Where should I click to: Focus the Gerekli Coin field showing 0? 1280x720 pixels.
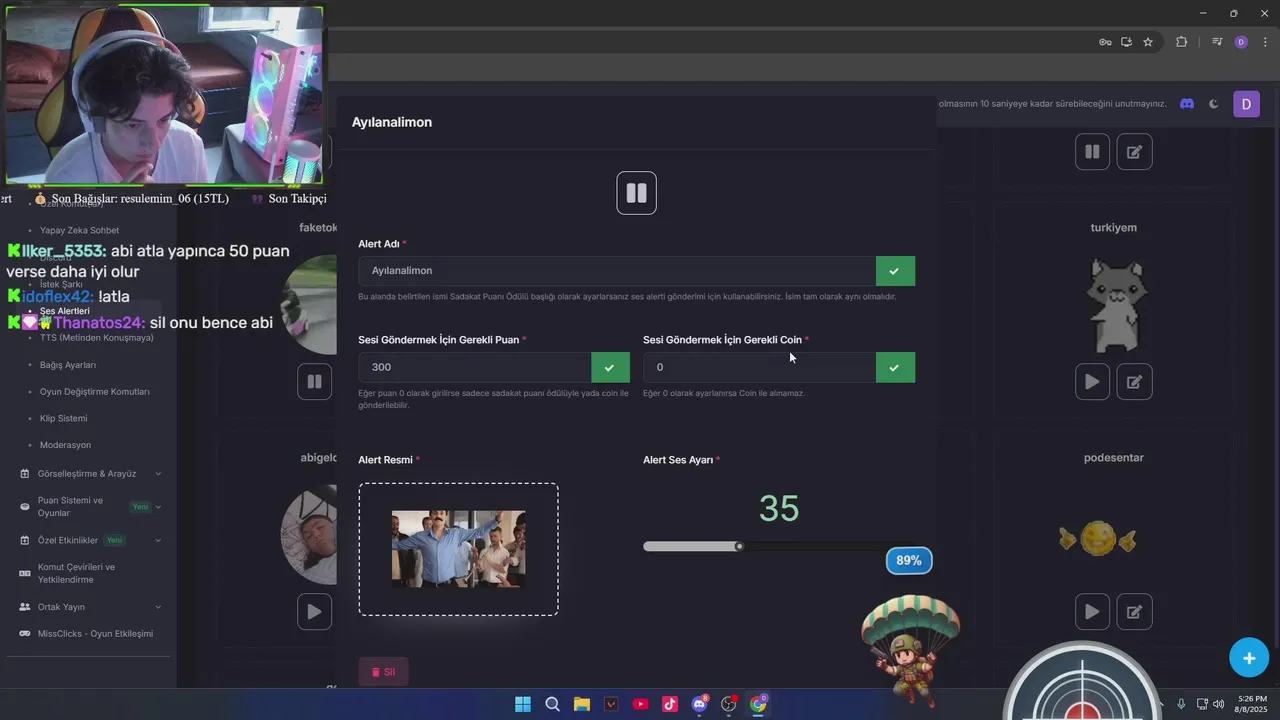[x=759, y=367]
